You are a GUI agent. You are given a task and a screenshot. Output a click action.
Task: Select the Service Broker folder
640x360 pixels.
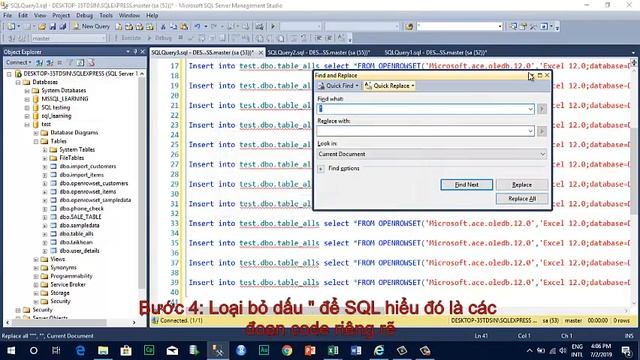tap(68, 284)
